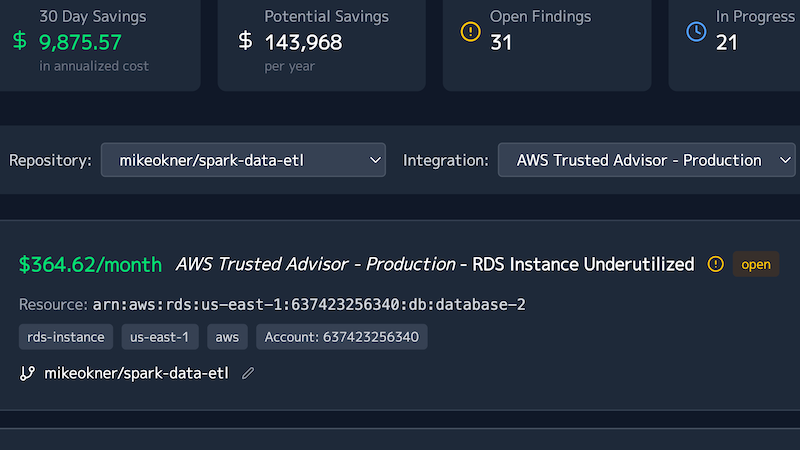Image resolution: width=800 pixels, height=450 pixels.
Task: Click the open status badge on the finding
Action: click(756, 264)
